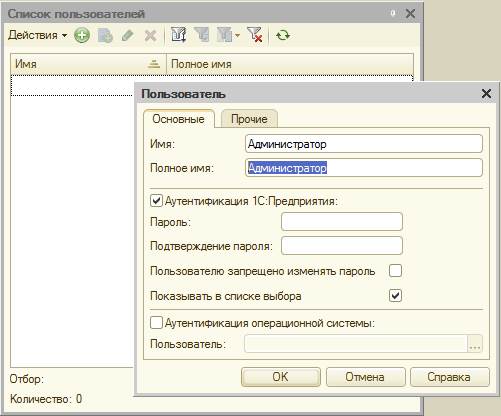Click into the Пароль input field
Image resolution: width=501 pixels, height=416 pixels.
point(342,221)
